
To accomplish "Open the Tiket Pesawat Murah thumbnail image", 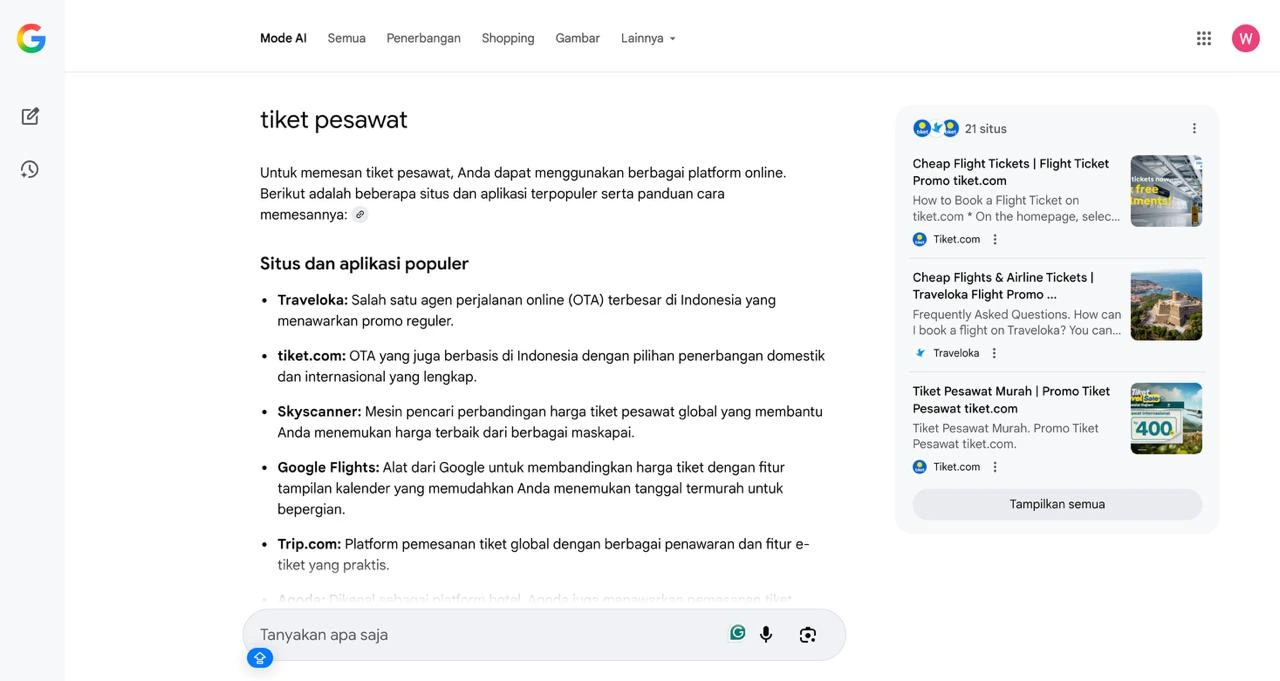I will click(x=1166, y=418).
